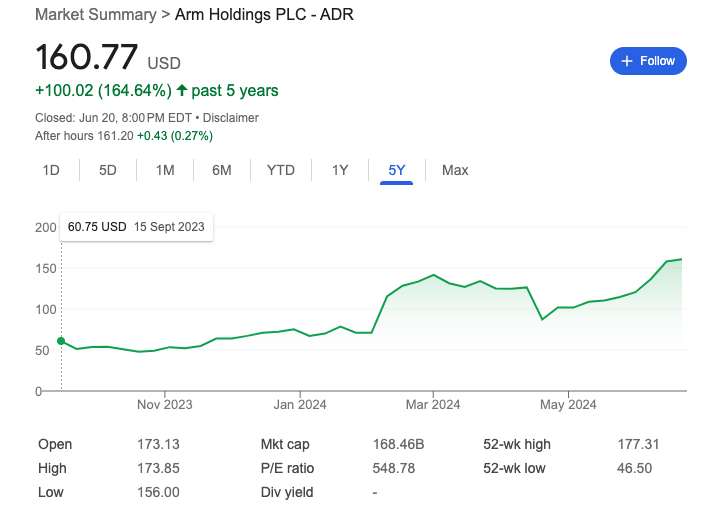This screenshot has height=510, width=705.
Task: Select the 1M range tab
Action: [165, 170]
